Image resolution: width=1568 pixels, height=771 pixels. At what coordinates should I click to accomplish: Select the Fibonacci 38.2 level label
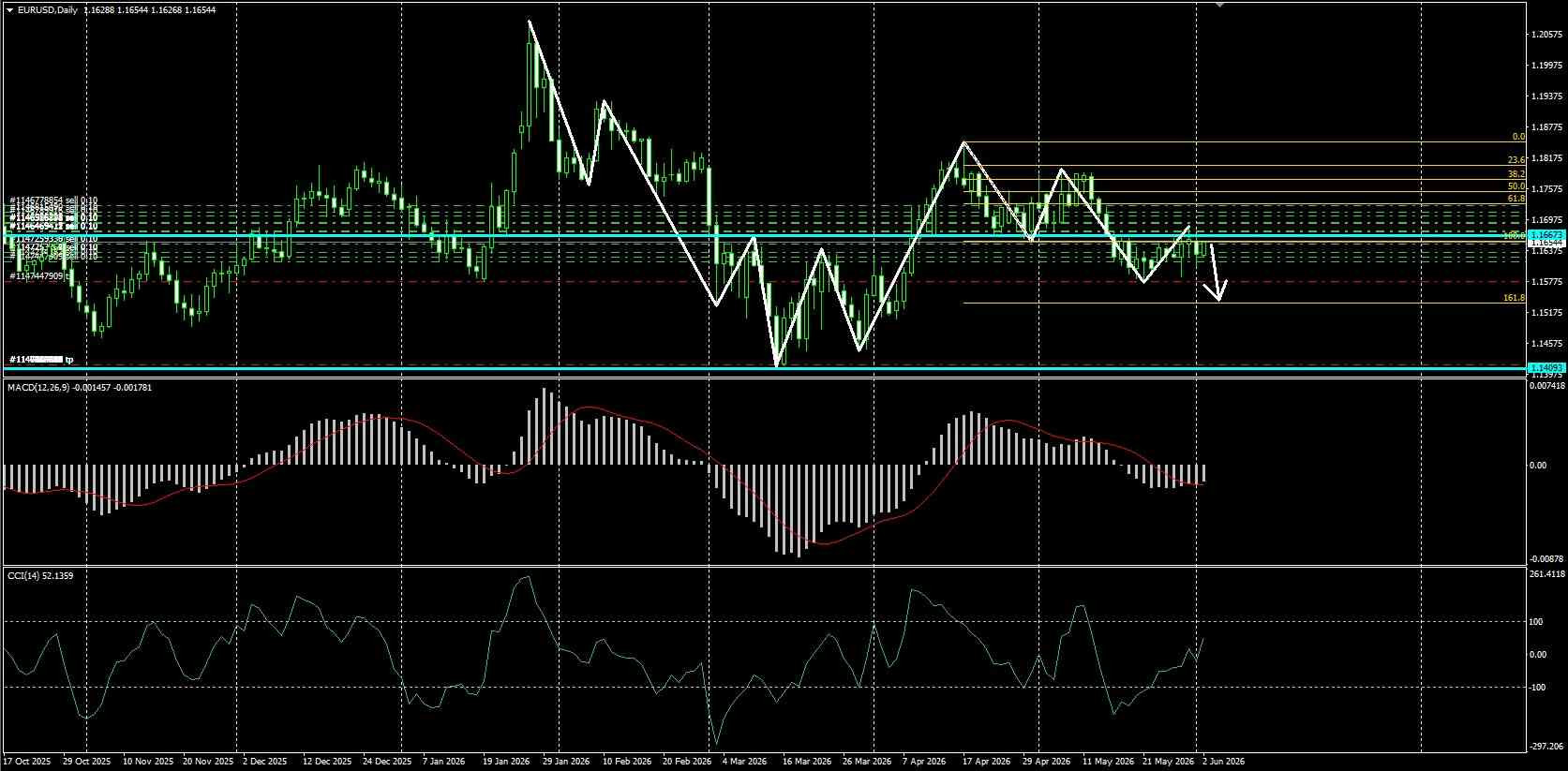point(1516,174)
